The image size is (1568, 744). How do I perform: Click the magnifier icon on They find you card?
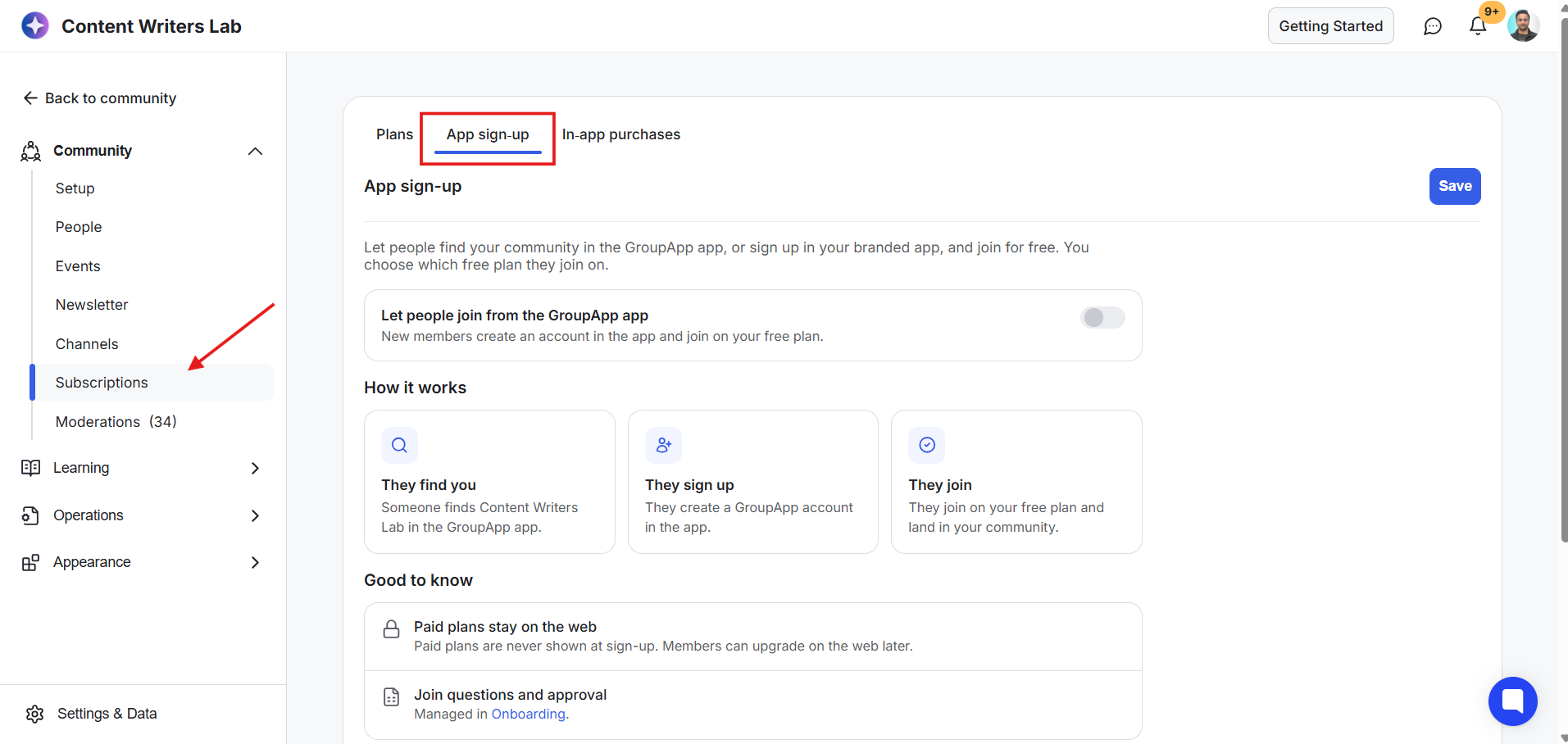399,445
